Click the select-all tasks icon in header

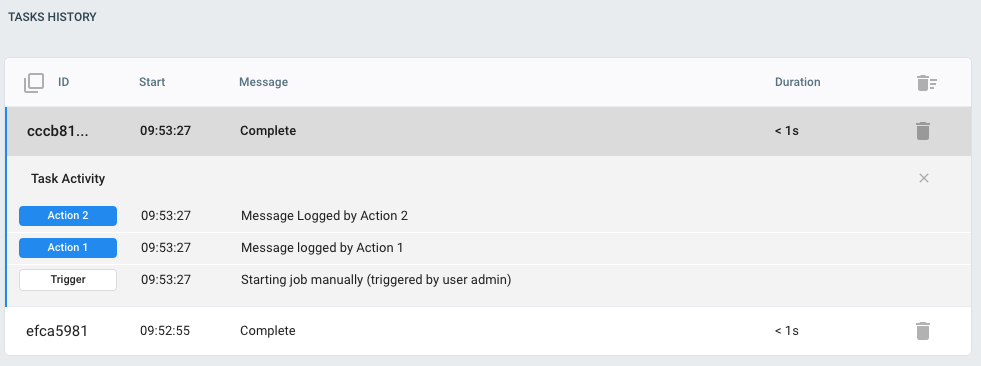(34, 83)
